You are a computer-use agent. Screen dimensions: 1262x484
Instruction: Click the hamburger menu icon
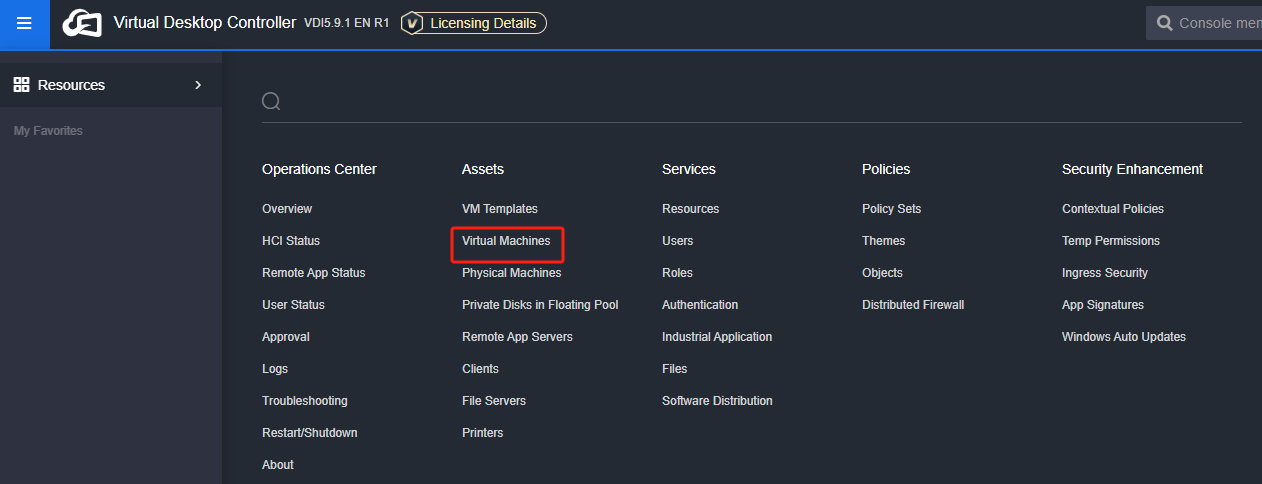(x=24, y=23)
